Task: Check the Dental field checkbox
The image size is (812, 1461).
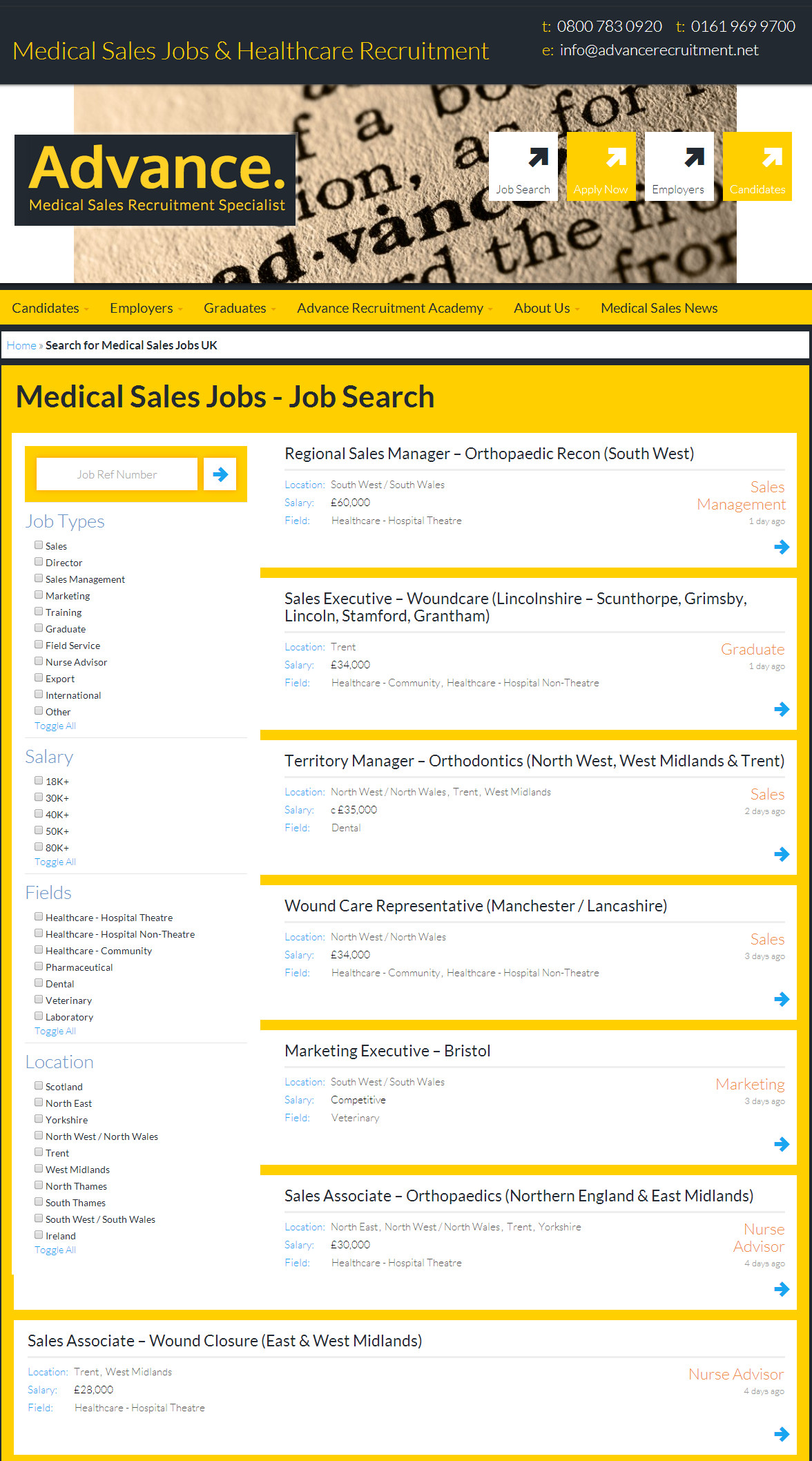Action: 39,983
